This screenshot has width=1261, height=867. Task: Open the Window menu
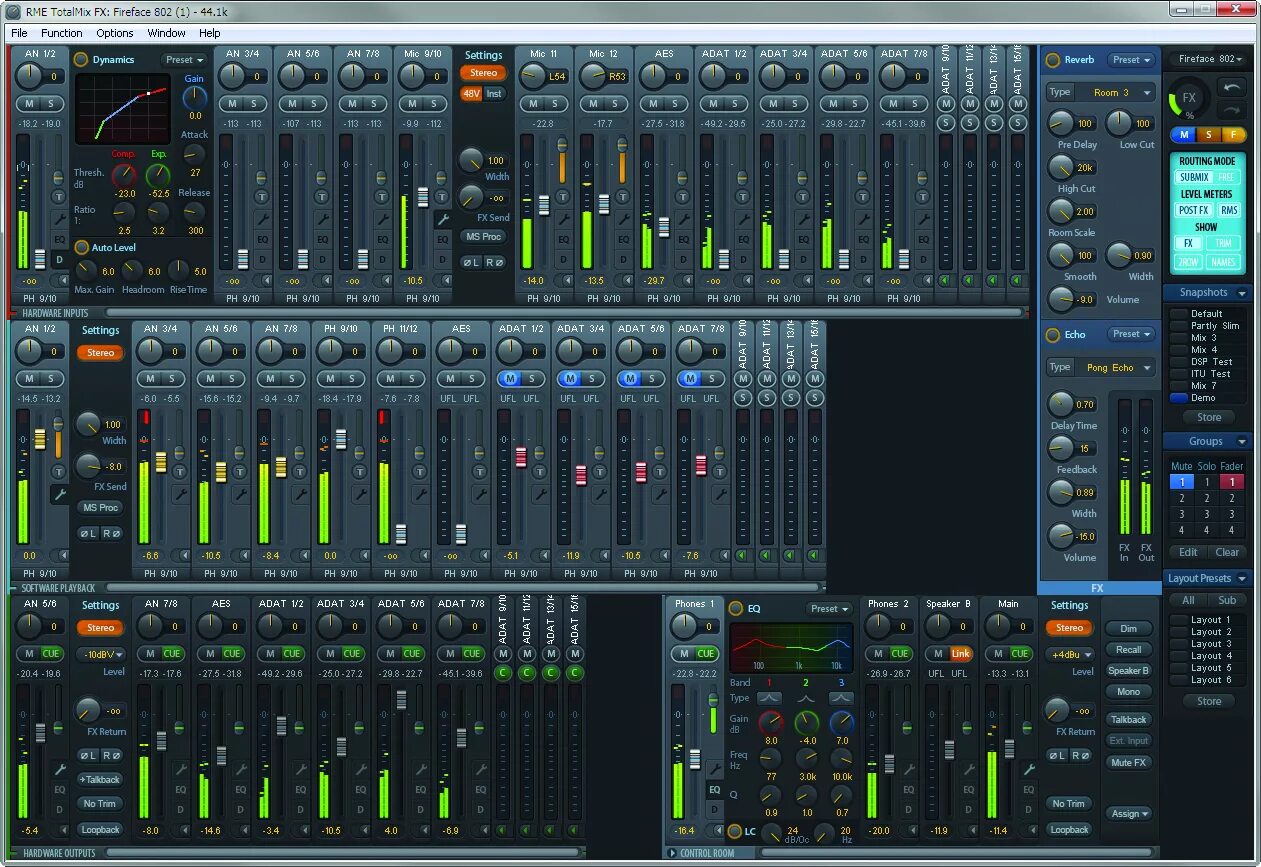[166, 33]
